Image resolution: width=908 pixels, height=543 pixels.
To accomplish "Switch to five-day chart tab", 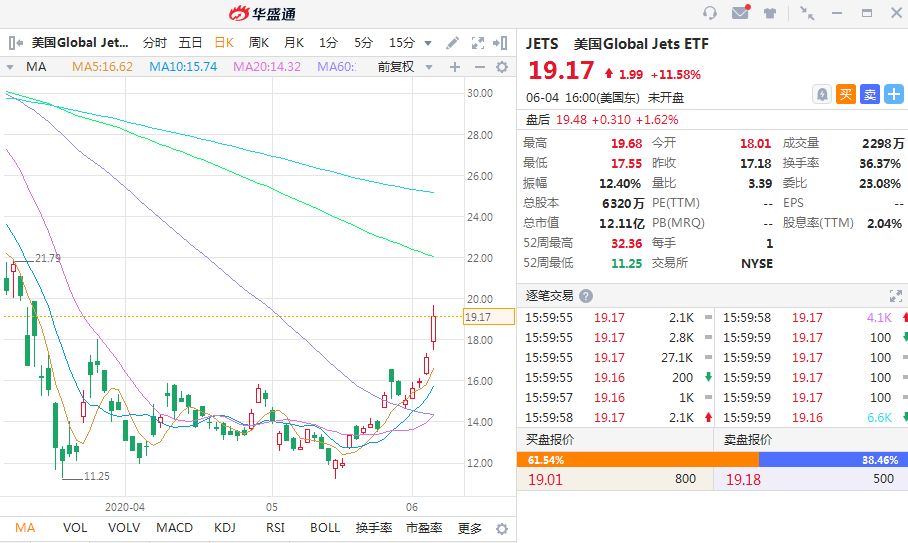I will point(191,43).
